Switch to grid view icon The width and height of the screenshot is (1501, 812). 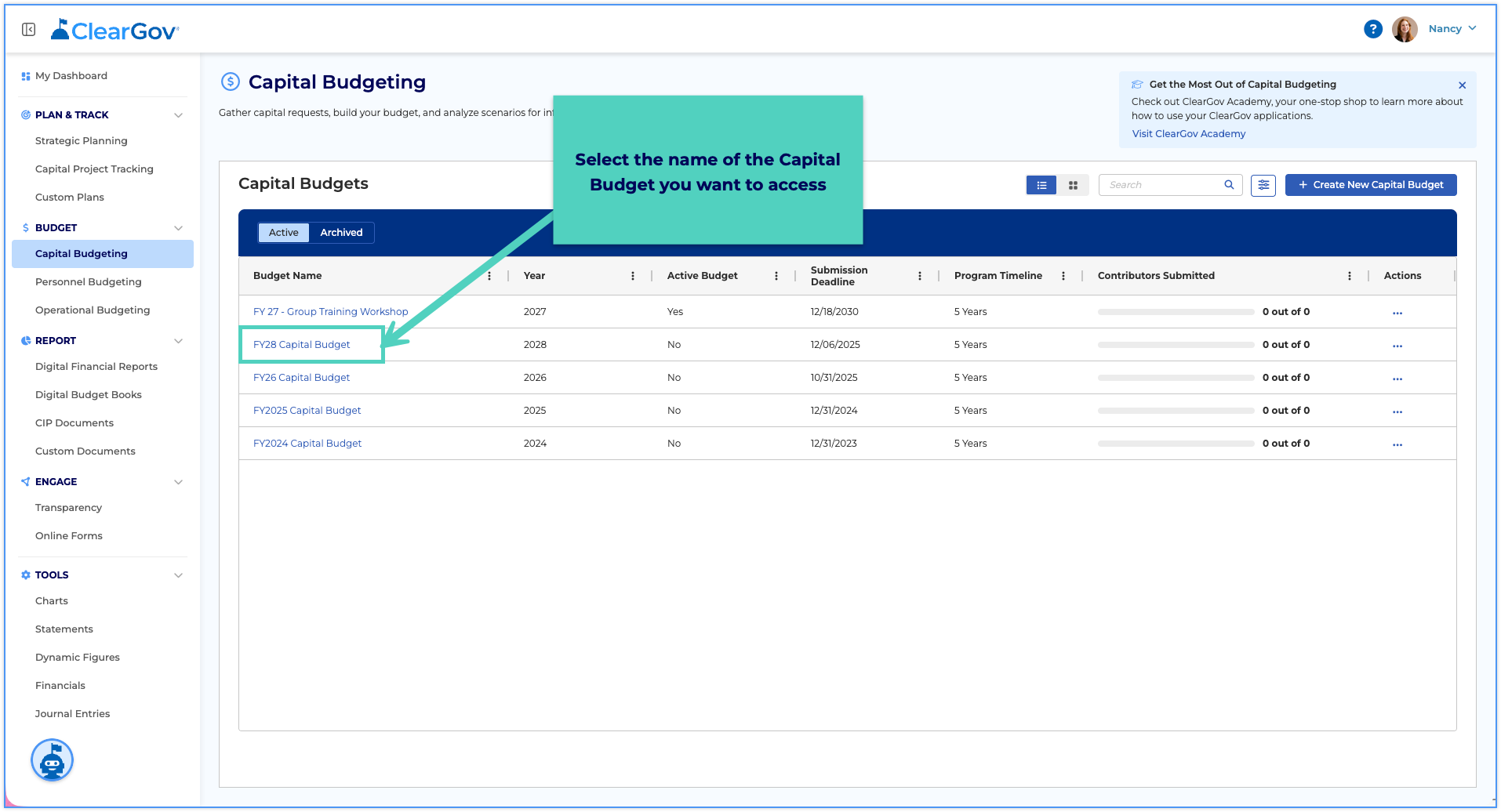[x=1073, y=186]
